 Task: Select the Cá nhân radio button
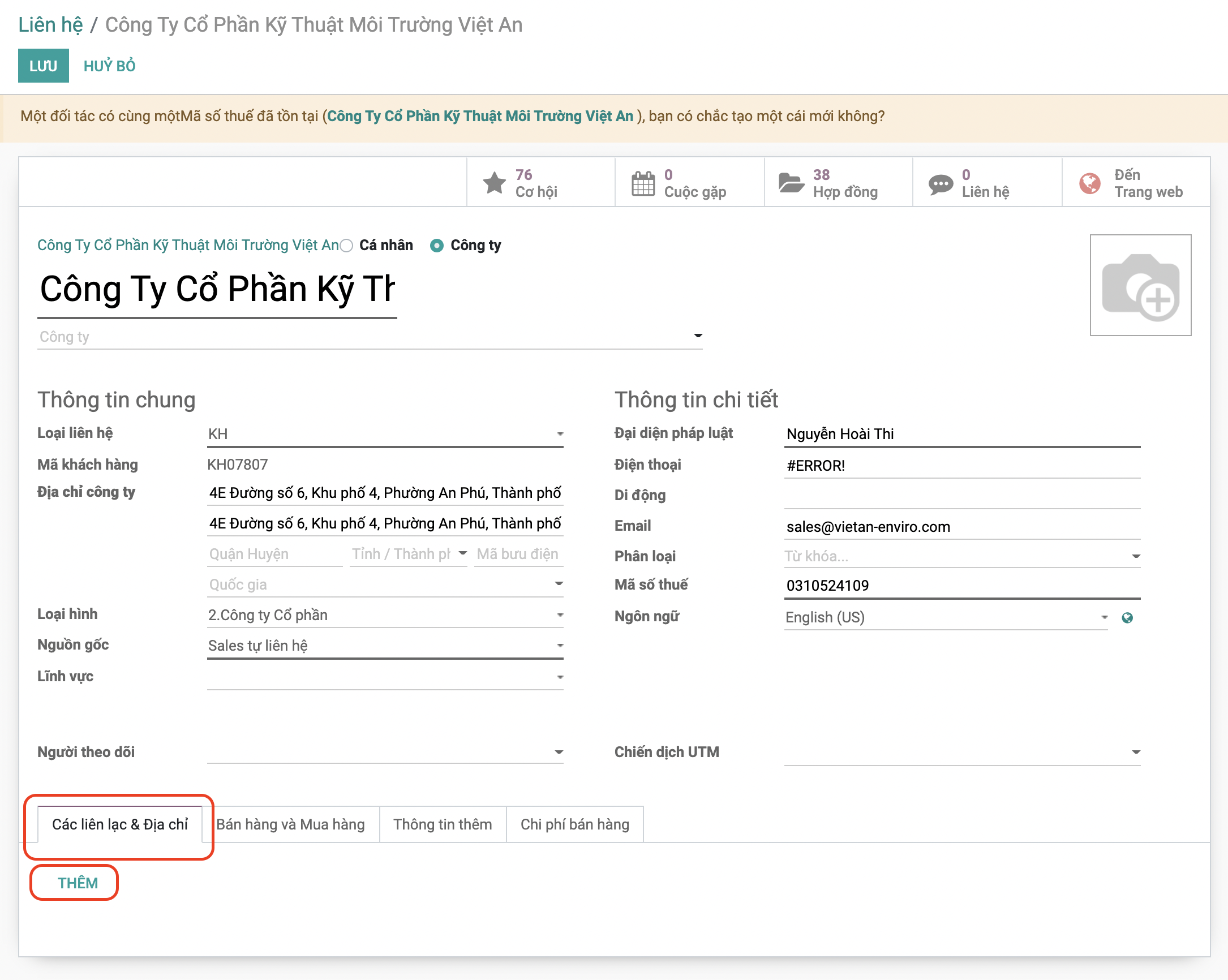[x=346, y=246]
